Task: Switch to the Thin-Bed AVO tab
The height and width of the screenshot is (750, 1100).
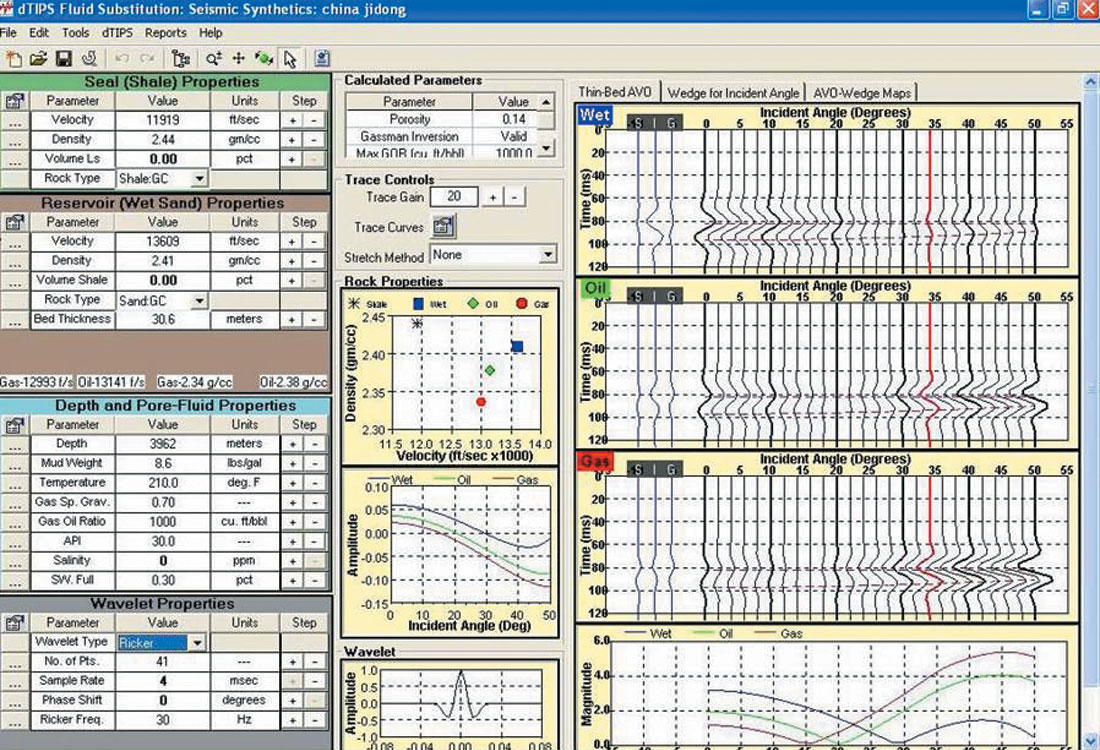Action: [615, 93]
